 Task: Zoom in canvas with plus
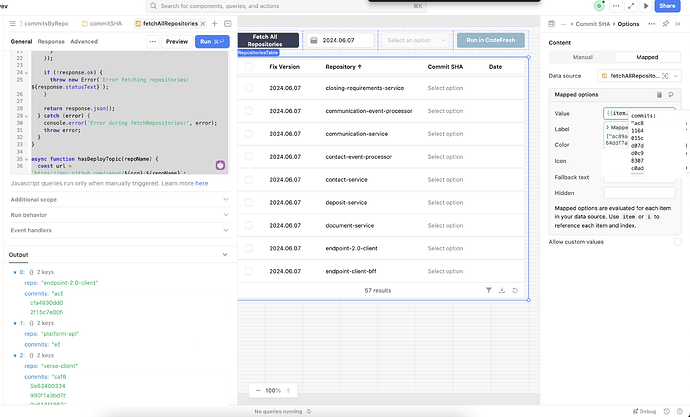coord(288,390)
